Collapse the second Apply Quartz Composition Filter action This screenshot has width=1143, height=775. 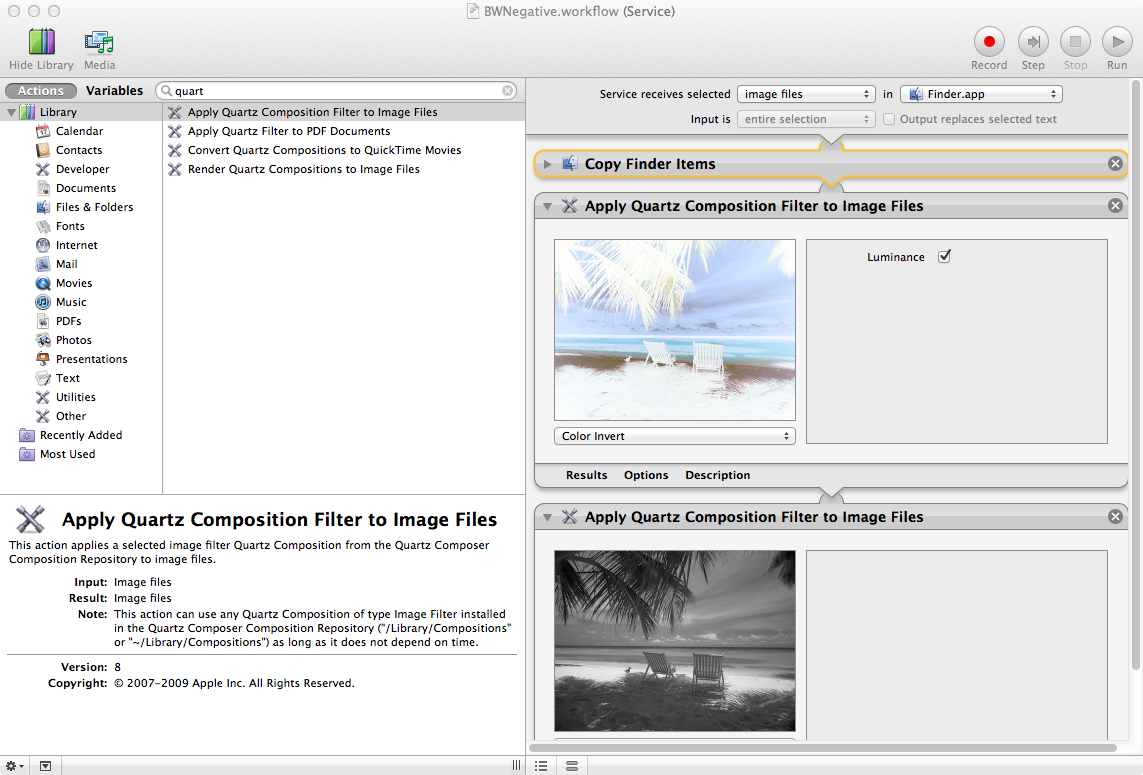point(547,517)
